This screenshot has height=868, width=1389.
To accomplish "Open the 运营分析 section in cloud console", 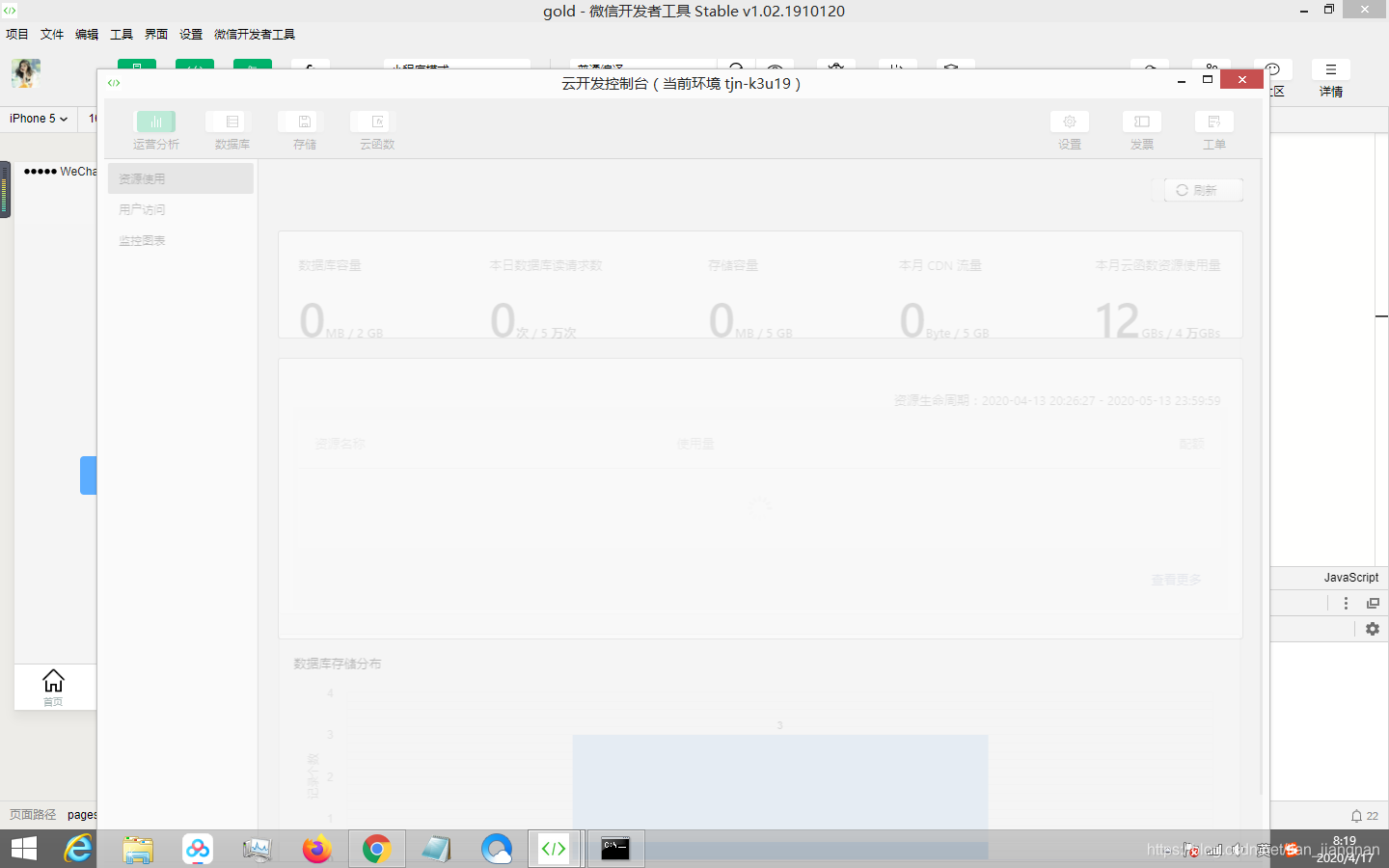I will point(156,130).
